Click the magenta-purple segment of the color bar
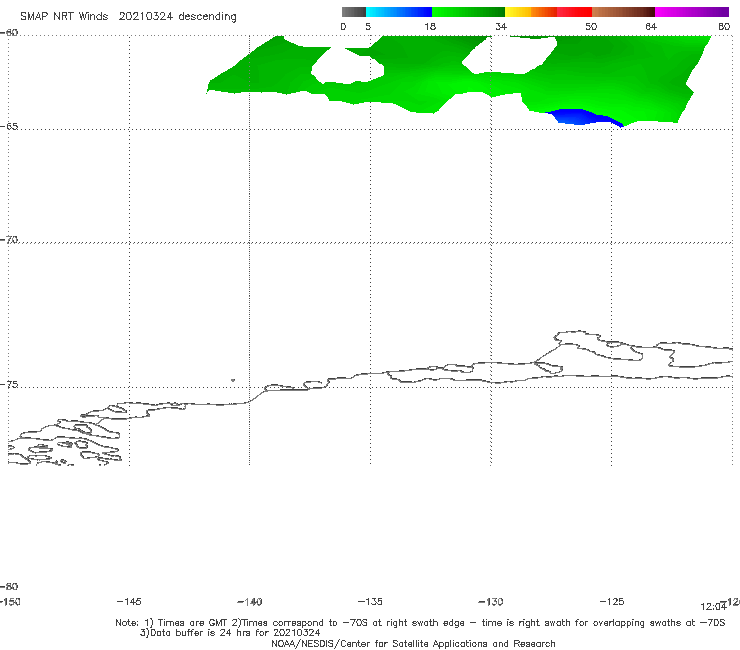 coord(692,12)
